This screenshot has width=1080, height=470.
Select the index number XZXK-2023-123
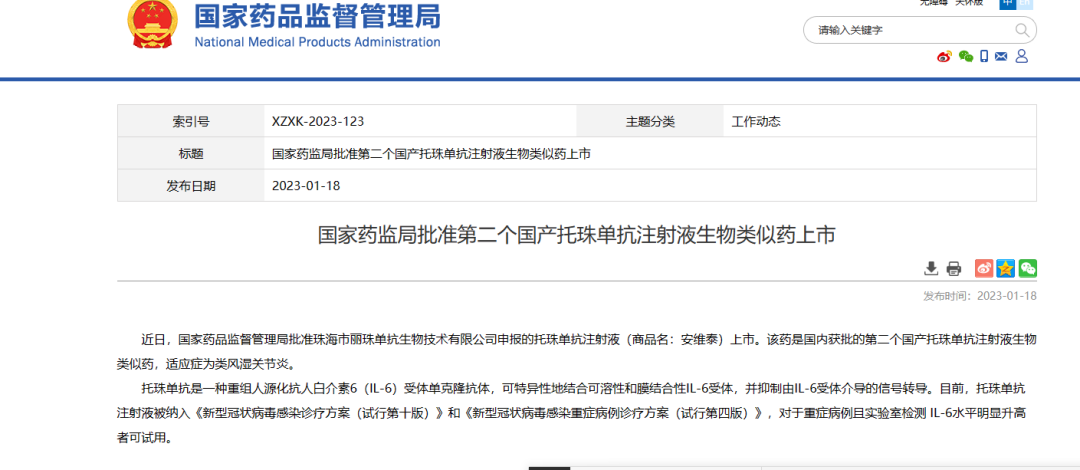[x=318, y=122]
